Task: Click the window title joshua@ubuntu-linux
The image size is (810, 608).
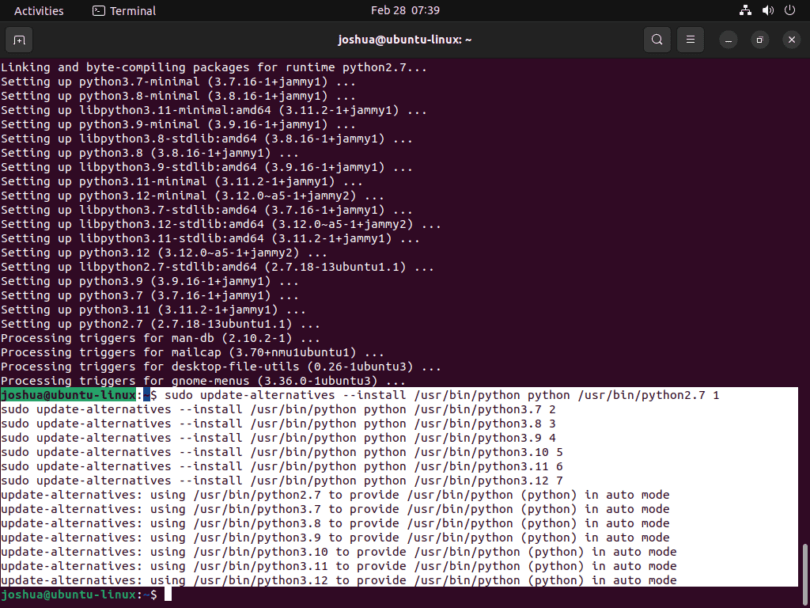Action: click(x=405, y=39)
